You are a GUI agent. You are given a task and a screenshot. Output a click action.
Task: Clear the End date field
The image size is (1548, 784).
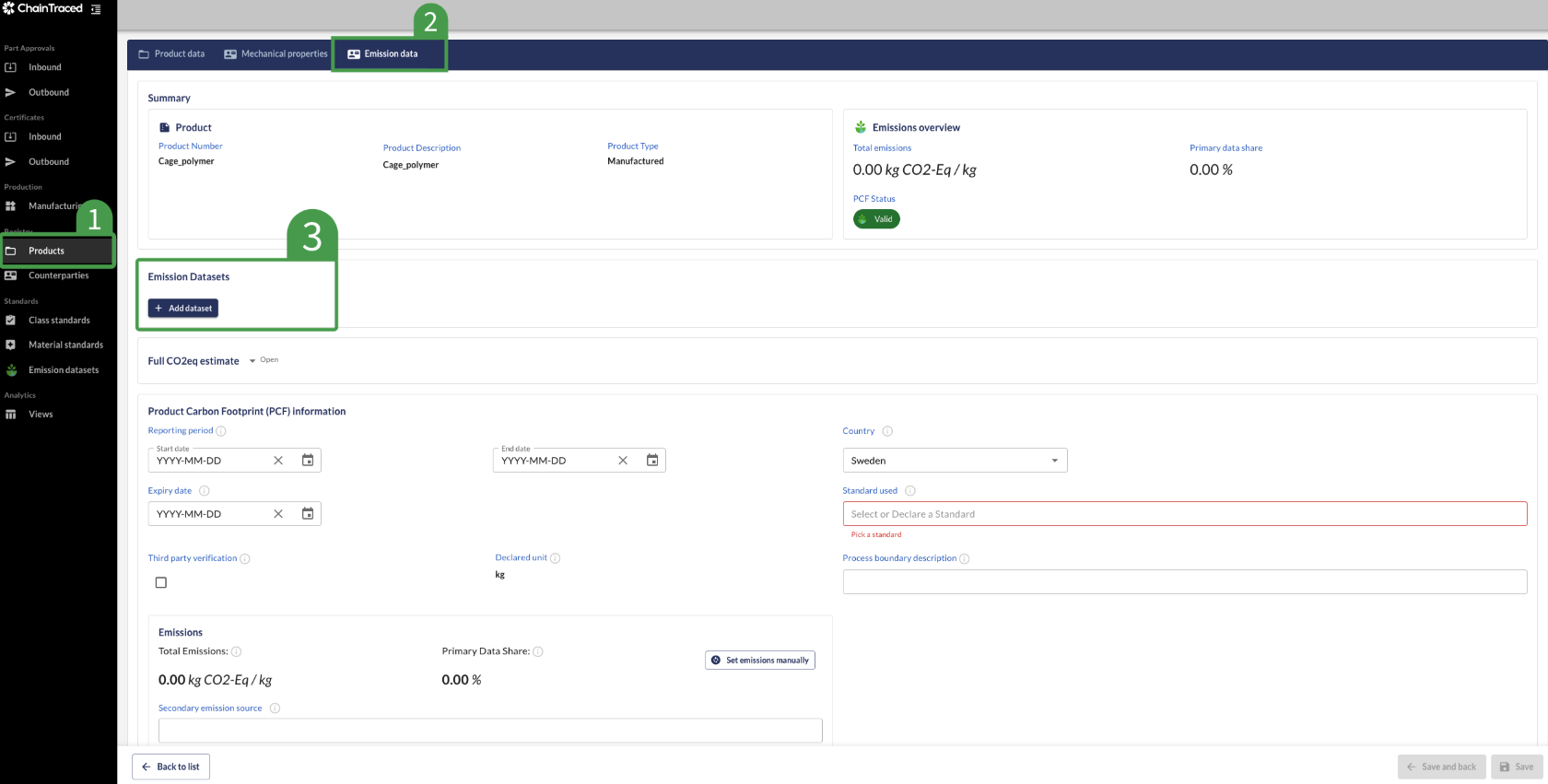(x=623, y=461)
